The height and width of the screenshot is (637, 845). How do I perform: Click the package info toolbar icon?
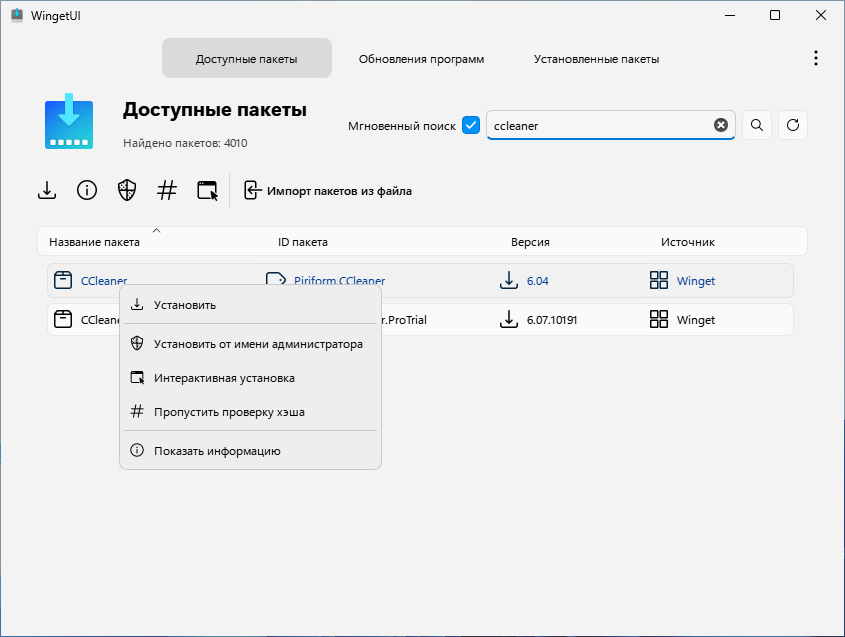[87, 190]
